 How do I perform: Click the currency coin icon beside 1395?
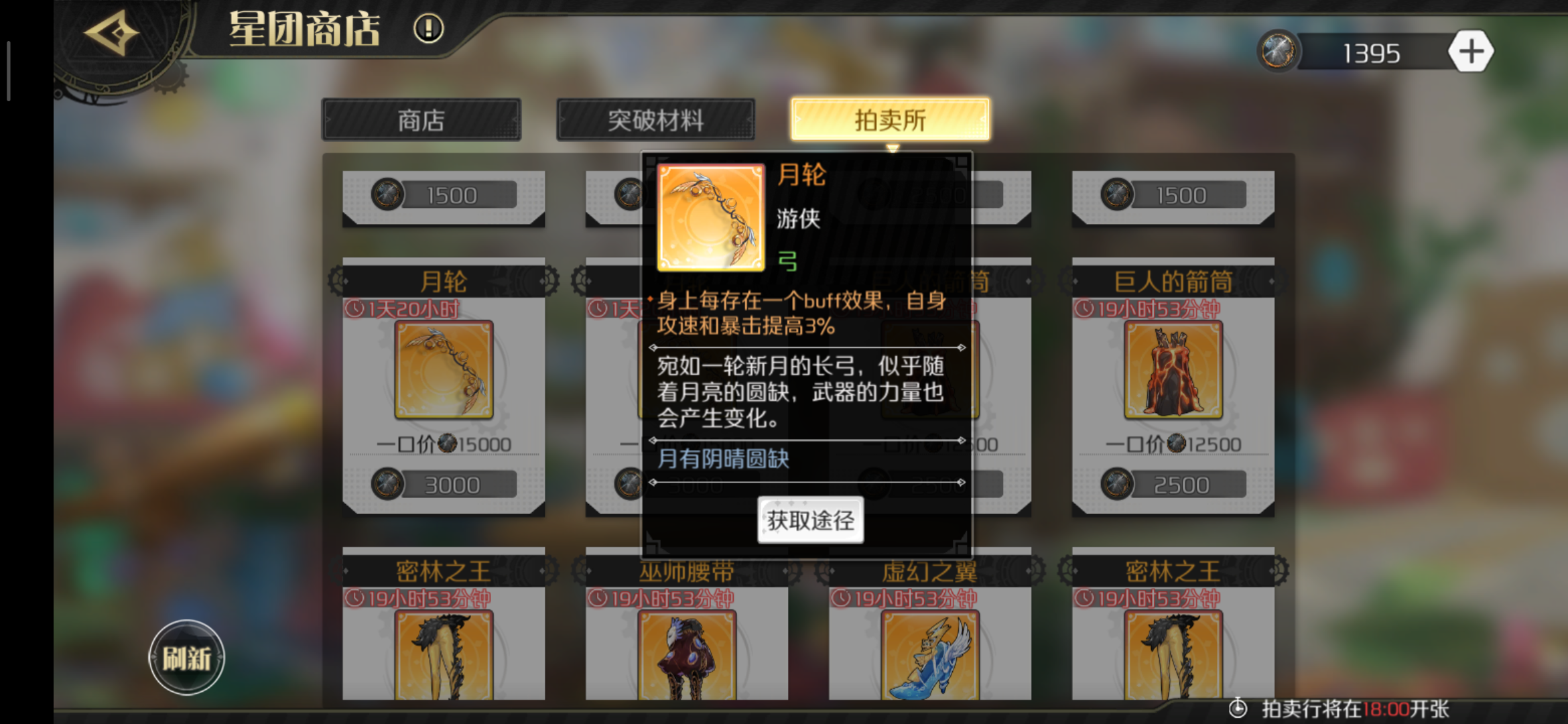pos(1277,51)
